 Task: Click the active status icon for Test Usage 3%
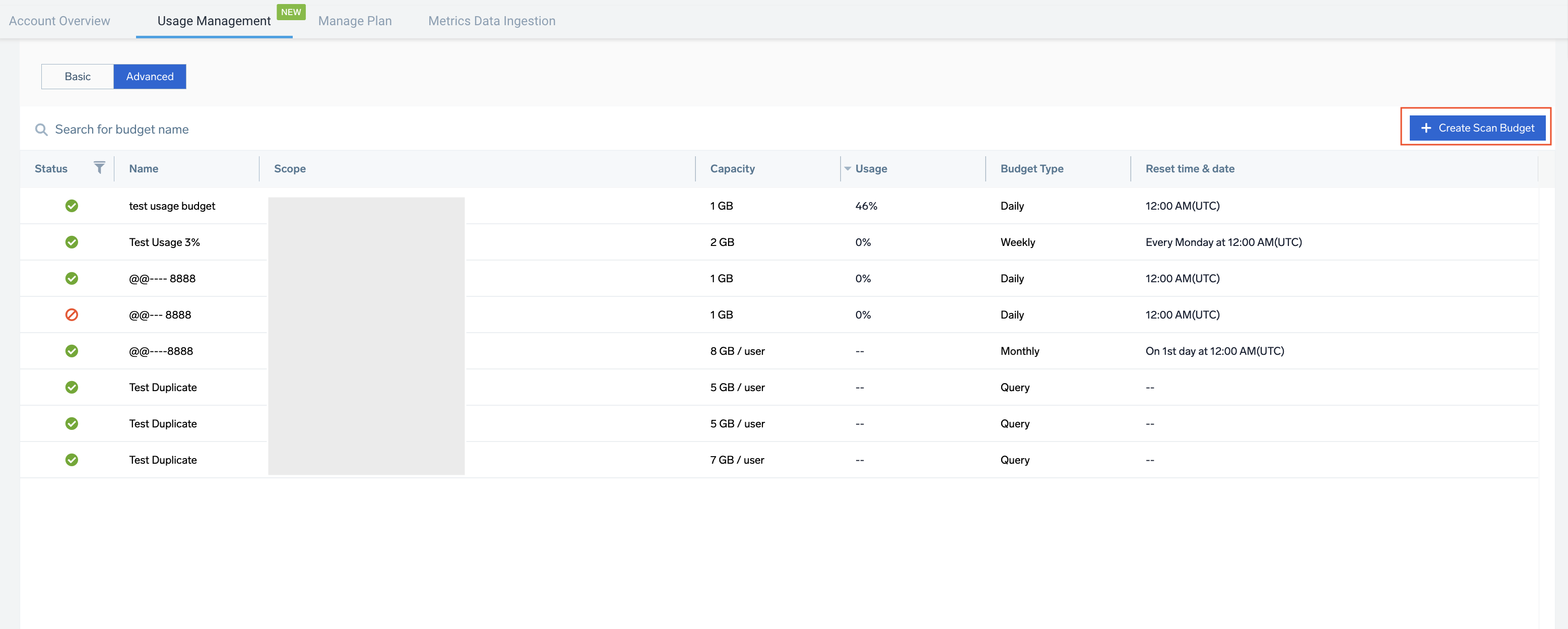[72, 242]
